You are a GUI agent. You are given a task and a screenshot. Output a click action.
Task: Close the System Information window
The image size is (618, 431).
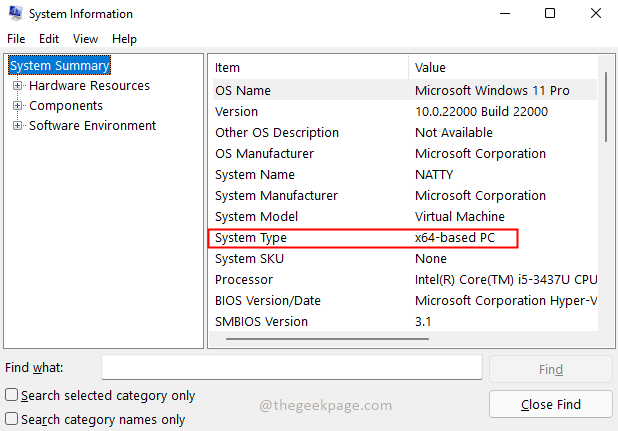pyautogui.click(x=596, y=13)
